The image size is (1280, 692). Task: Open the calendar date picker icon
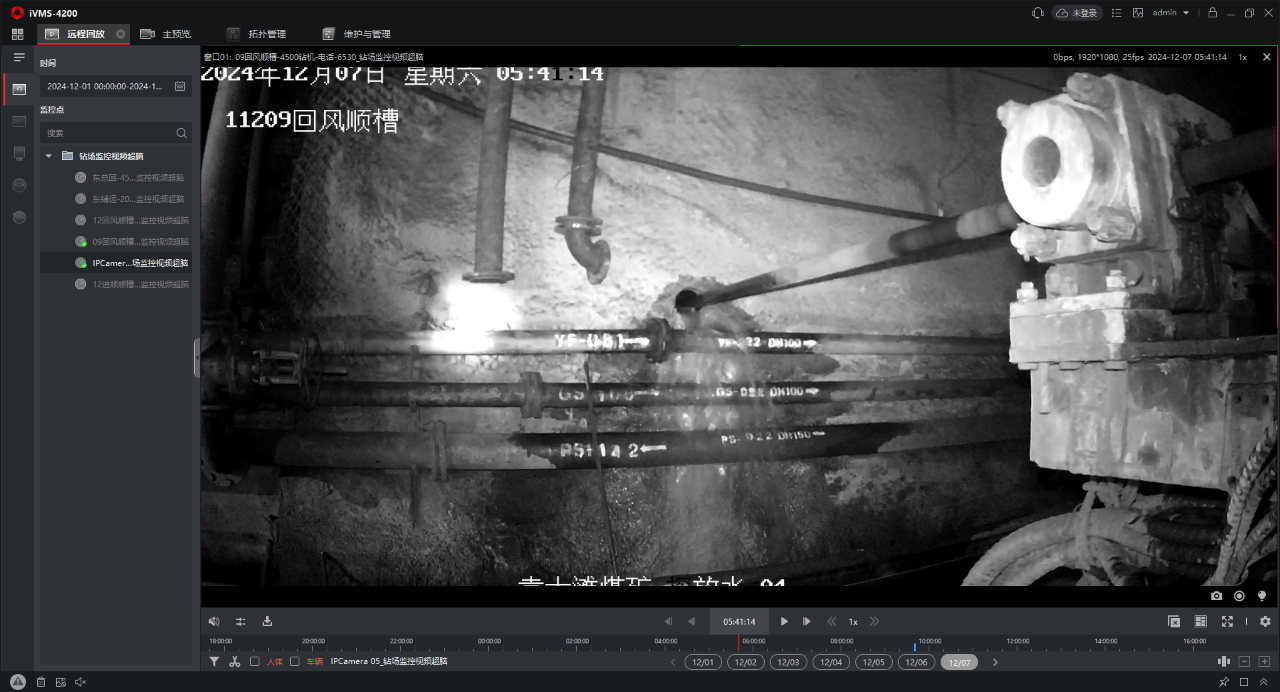point(180,87)
